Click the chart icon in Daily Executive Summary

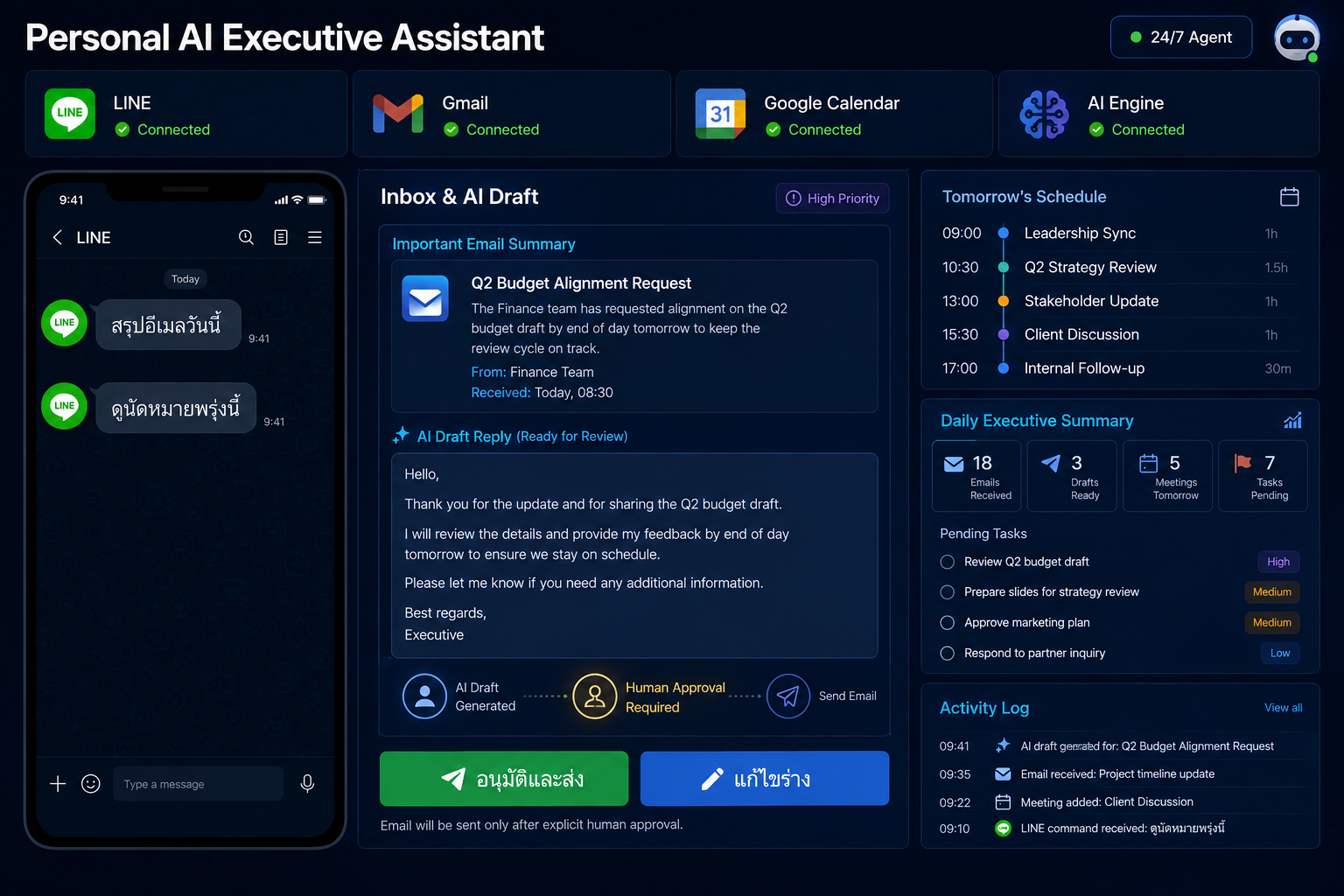tap(1292, 420)
